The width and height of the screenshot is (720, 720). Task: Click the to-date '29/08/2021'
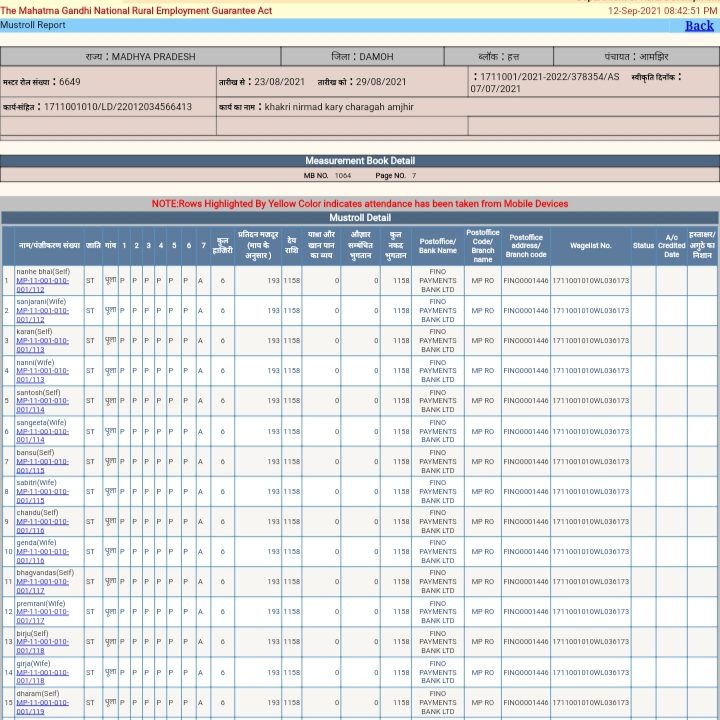pos(381,82)
